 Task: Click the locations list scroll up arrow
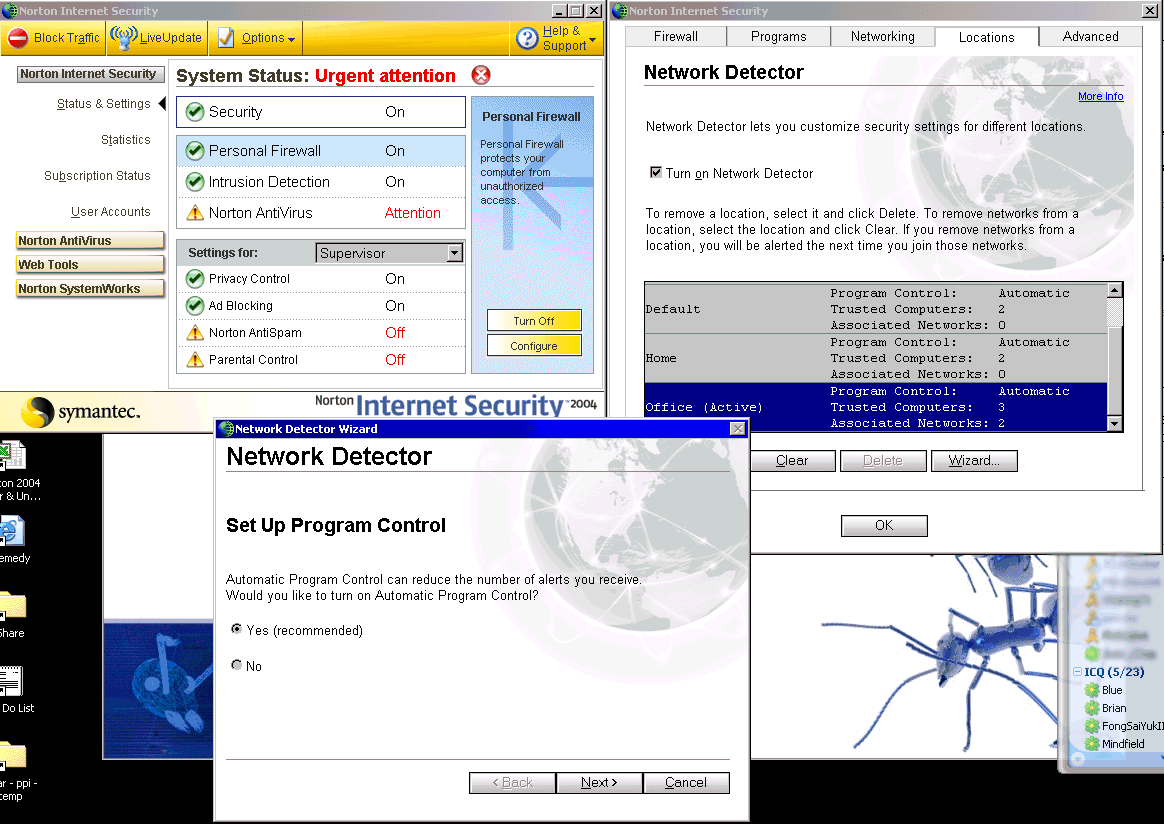[x=1114, y=290]
